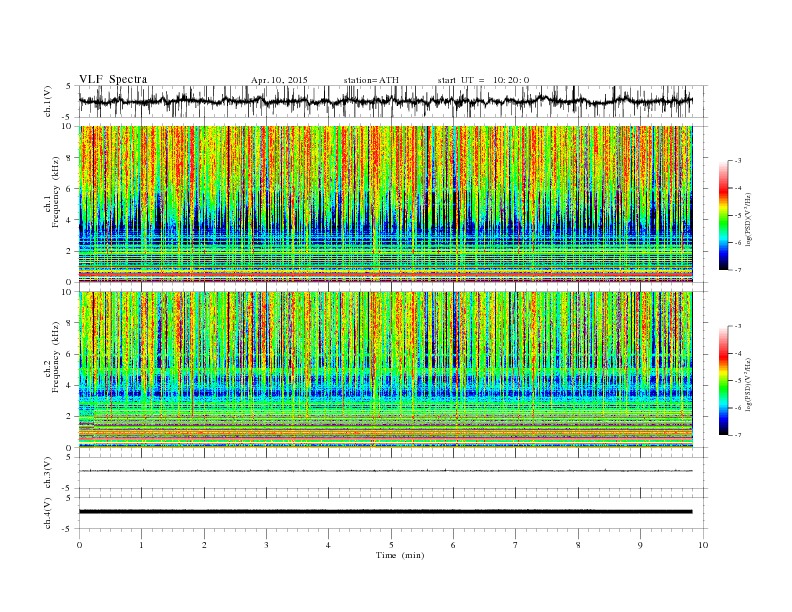Click the "Time (min)" x-axis label
This screenshot has height=612, width=792.
click(x=400, y=555)
